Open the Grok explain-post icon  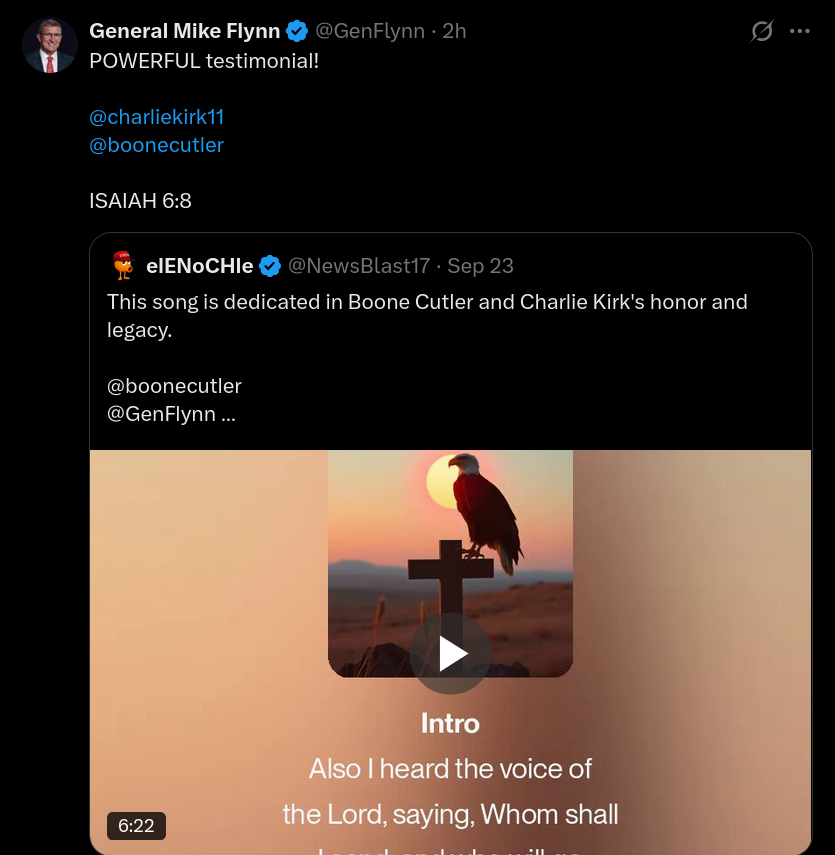coord(762,32)
